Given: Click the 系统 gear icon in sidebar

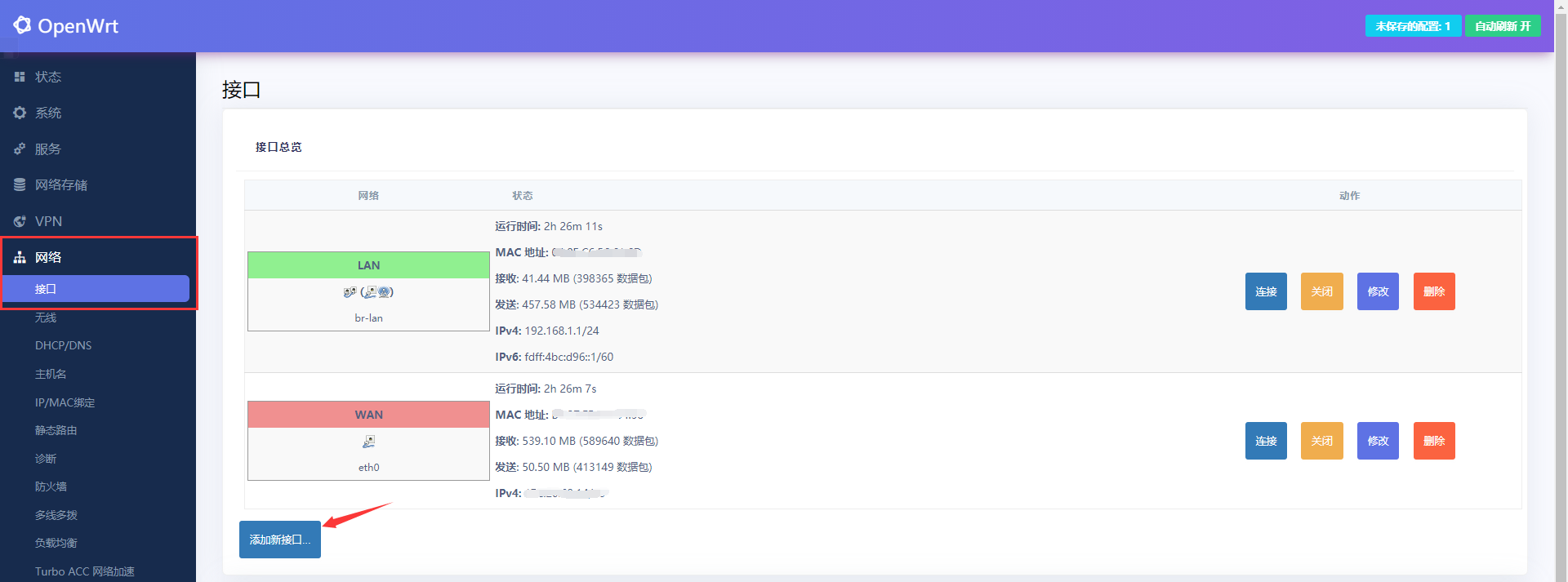Looking at the screenshot, I should pyautogui.click(x=20, y=113).
